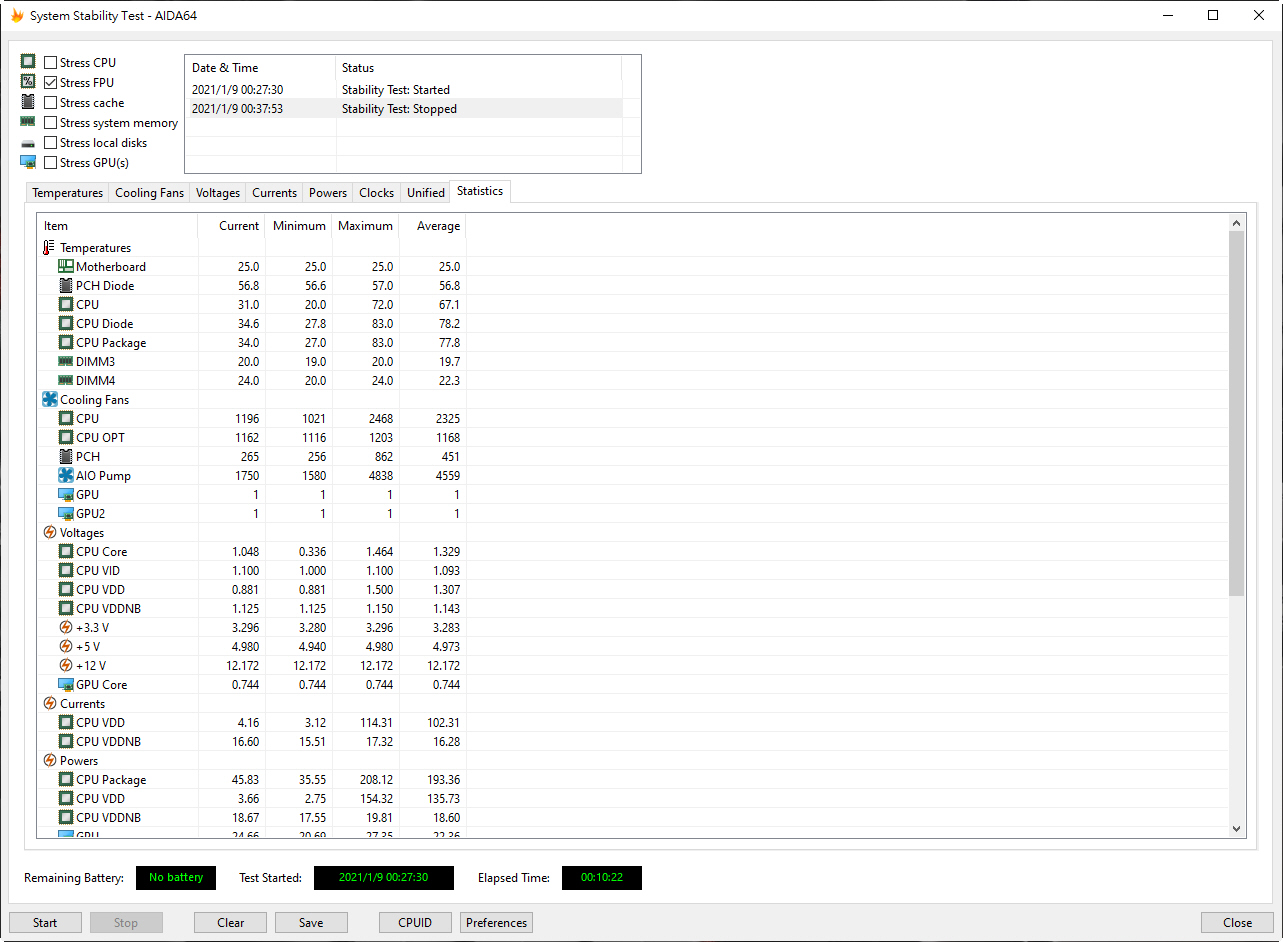
Task: Click the Start button
Action: (45, 923)
